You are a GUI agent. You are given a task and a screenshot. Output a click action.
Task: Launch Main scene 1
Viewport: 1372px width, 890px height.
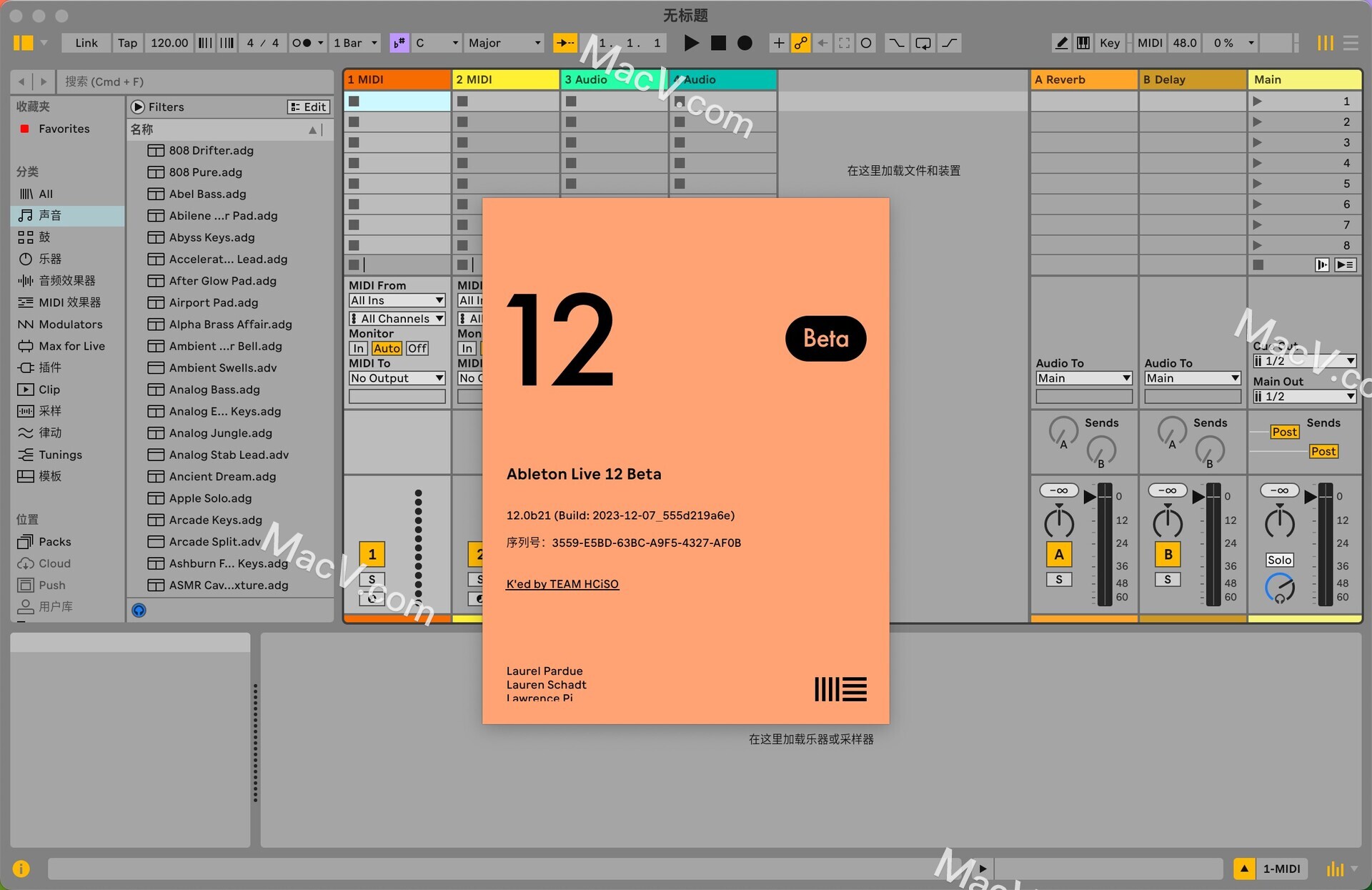(1258, 102)
